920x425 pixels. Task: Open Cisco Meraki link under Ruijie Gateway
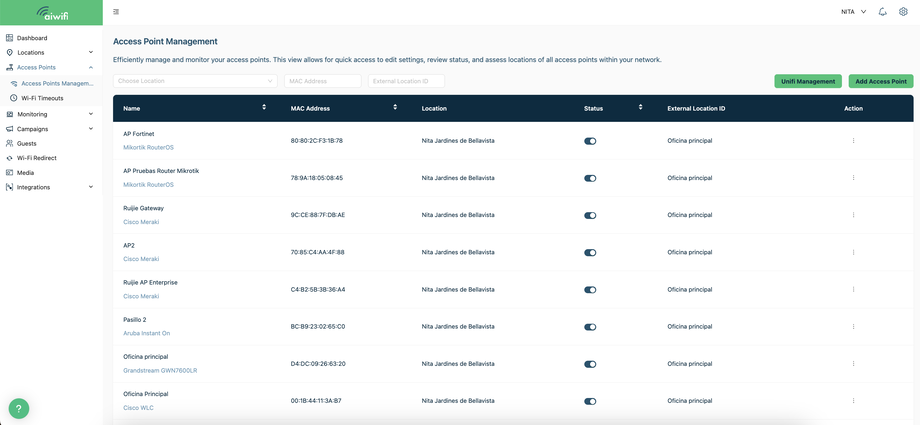[x=141, y=222]
